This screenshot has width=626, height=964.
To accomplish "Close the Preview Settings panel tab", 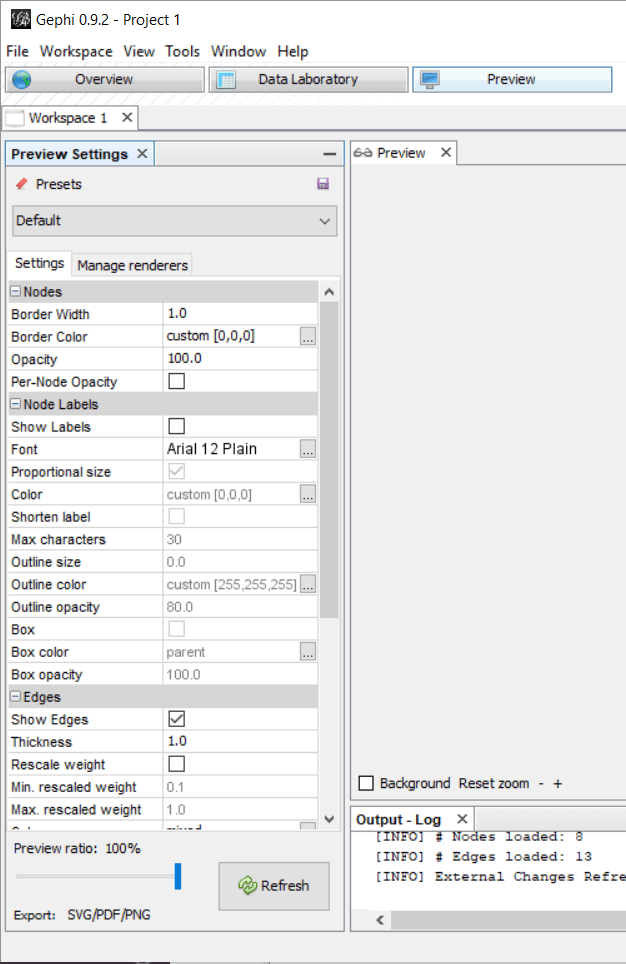I will (x=142, y=154).
